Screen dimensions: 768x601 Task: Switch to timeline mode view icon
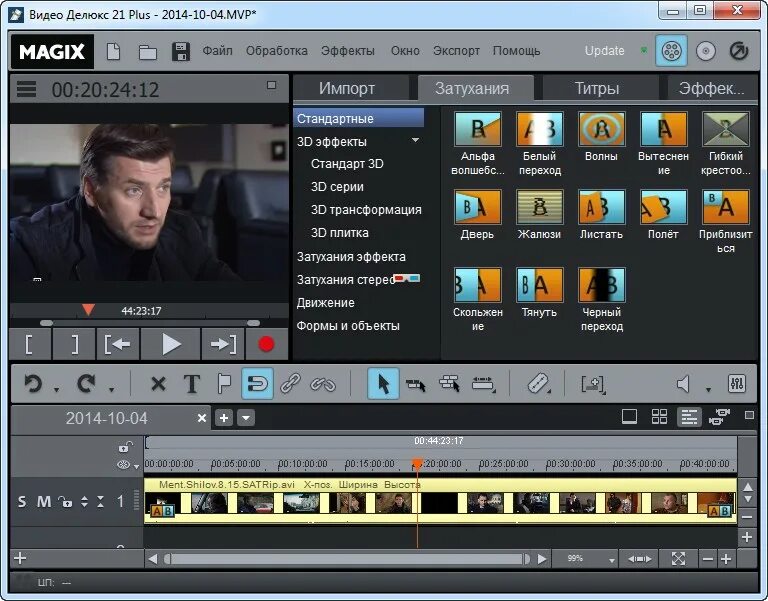(x=689, y=417)
